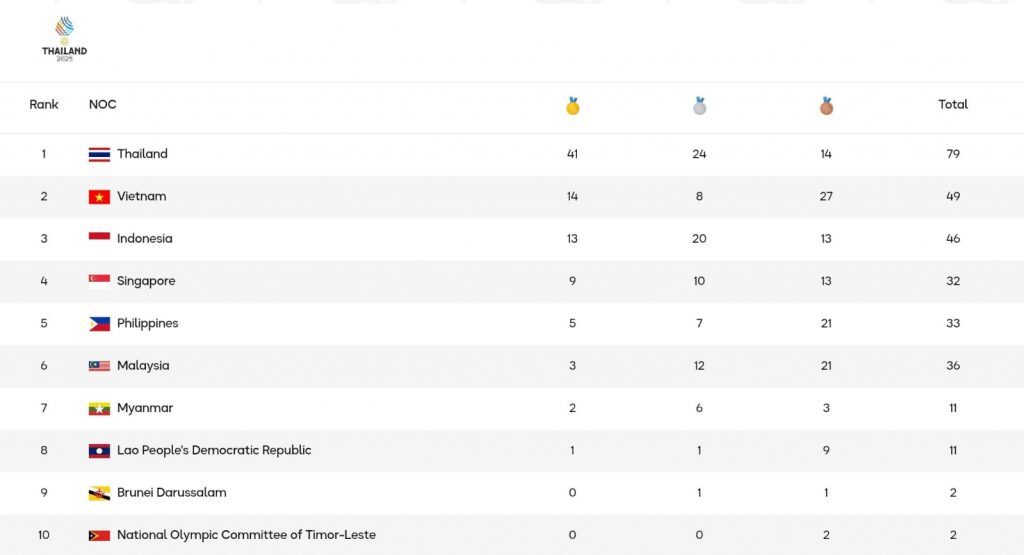Viewport: 1024px width, 555px height.
Task: Open the Vietnam country name
Action: click(x=142, y=197)
